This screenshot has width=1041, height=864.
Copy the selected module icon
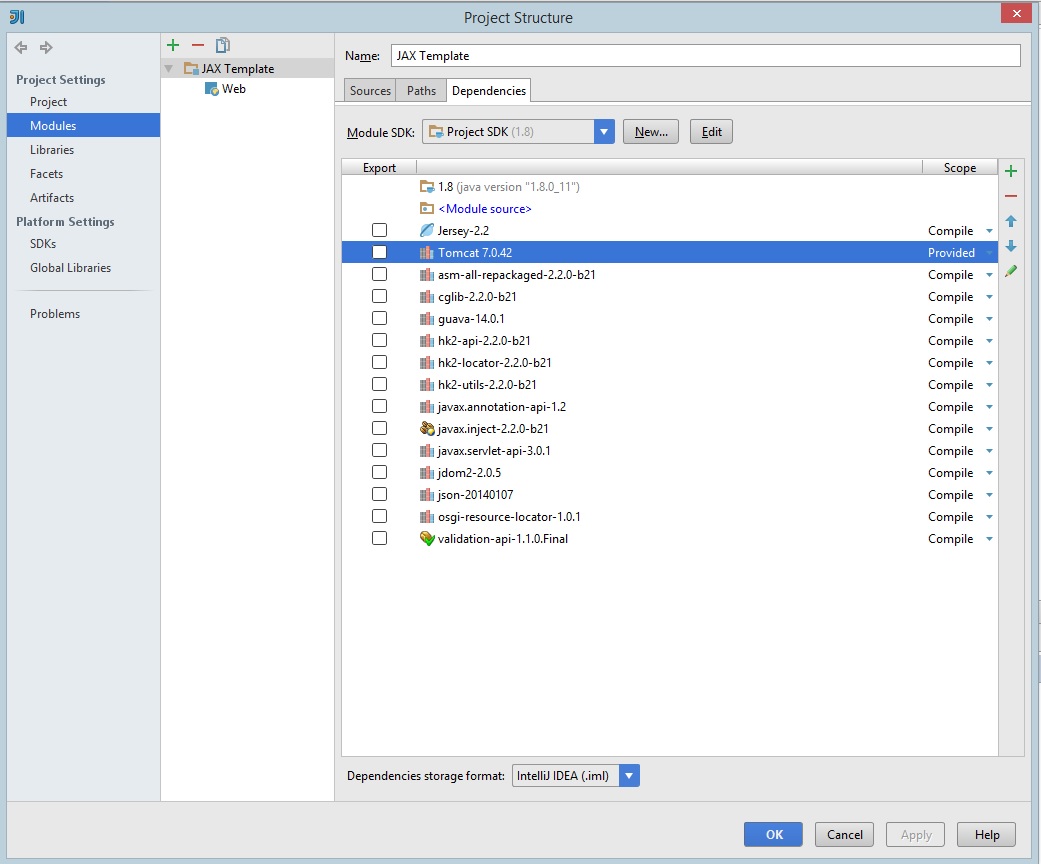pyautogui.click(x=222, y=45)
